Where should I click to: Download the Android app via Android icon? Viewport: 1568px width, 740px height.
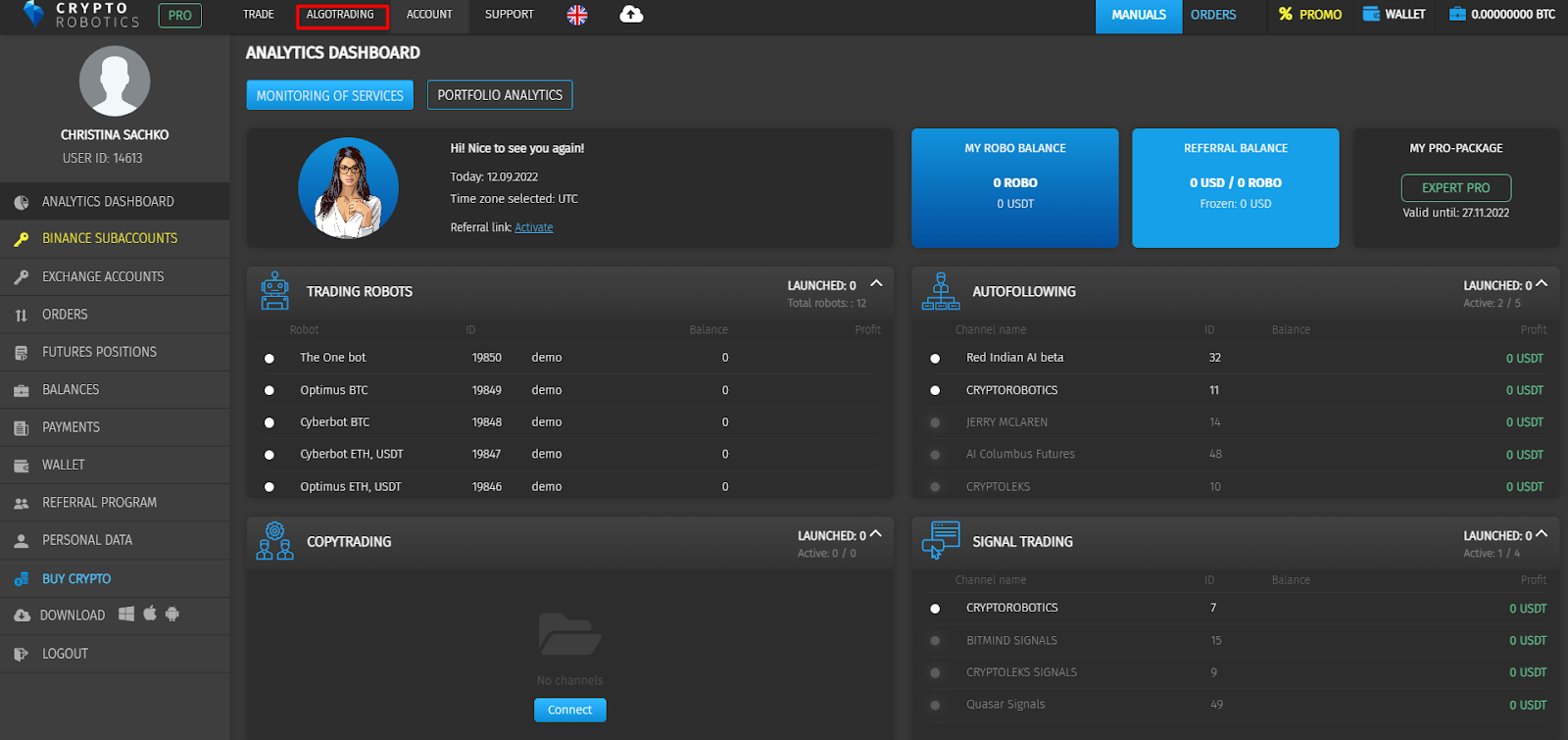(172, 614)
